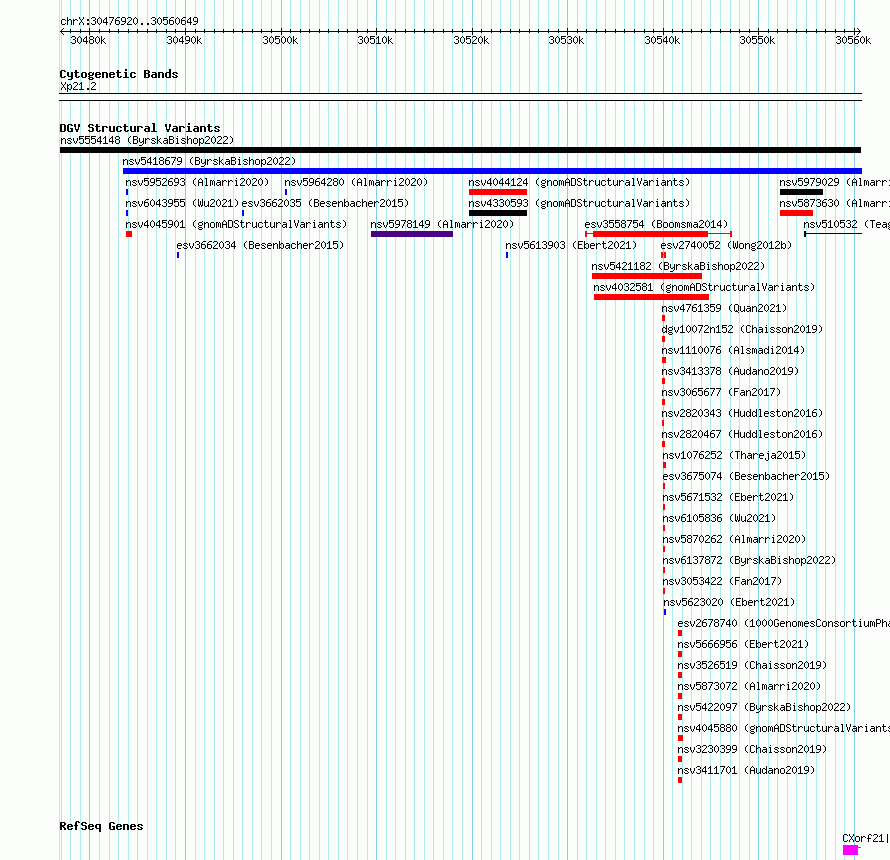Click nsv6043955 (Wu2021) label
The image size is (890, 860).
(182, 203)
